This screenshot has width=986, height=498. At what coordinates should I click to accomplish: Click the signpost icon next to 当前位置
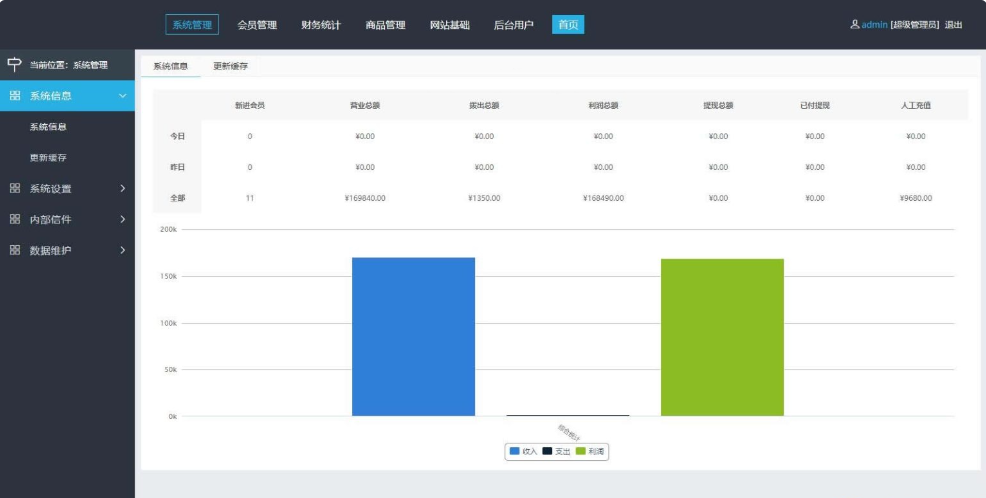(x=14, y=65)
